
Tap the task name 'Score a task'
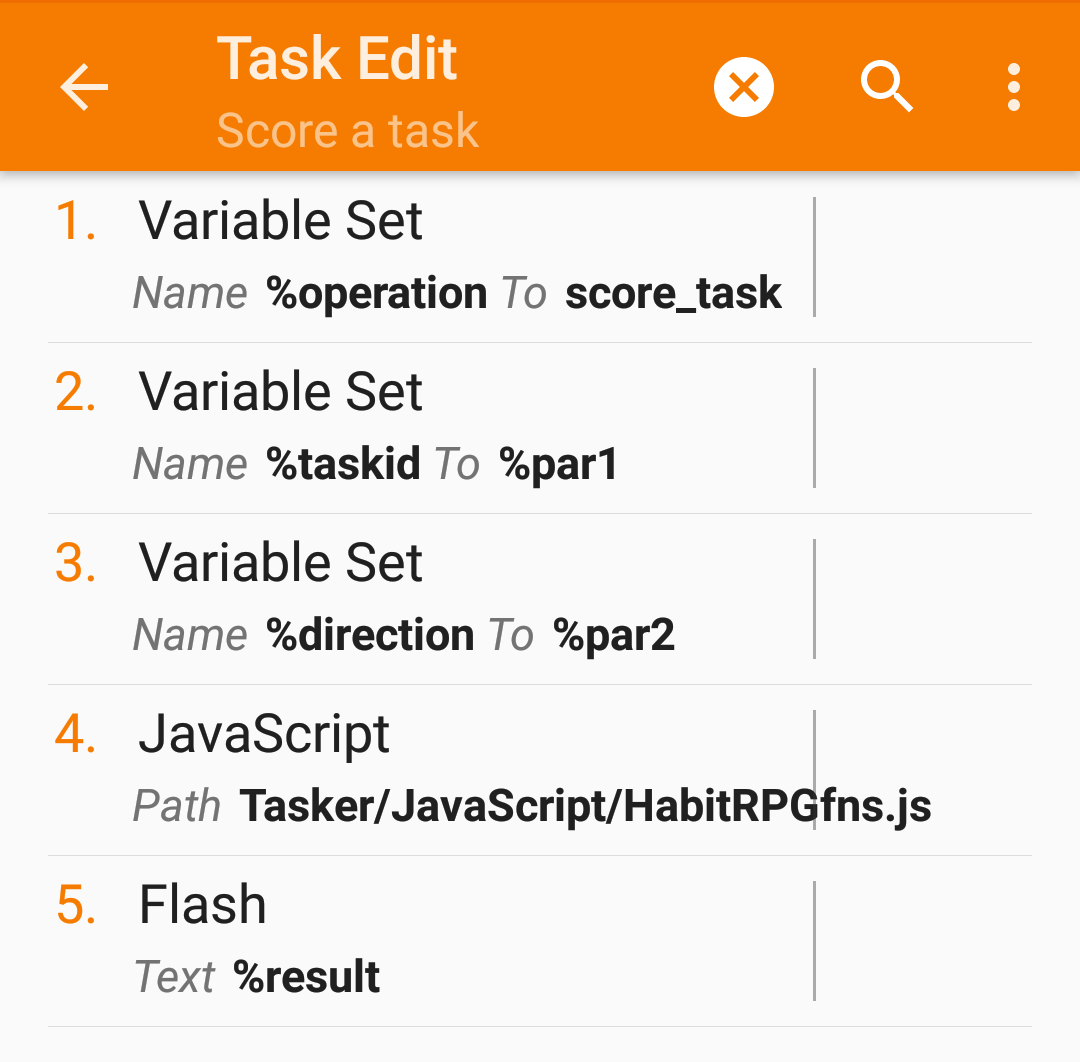click(x=347, y=131)
